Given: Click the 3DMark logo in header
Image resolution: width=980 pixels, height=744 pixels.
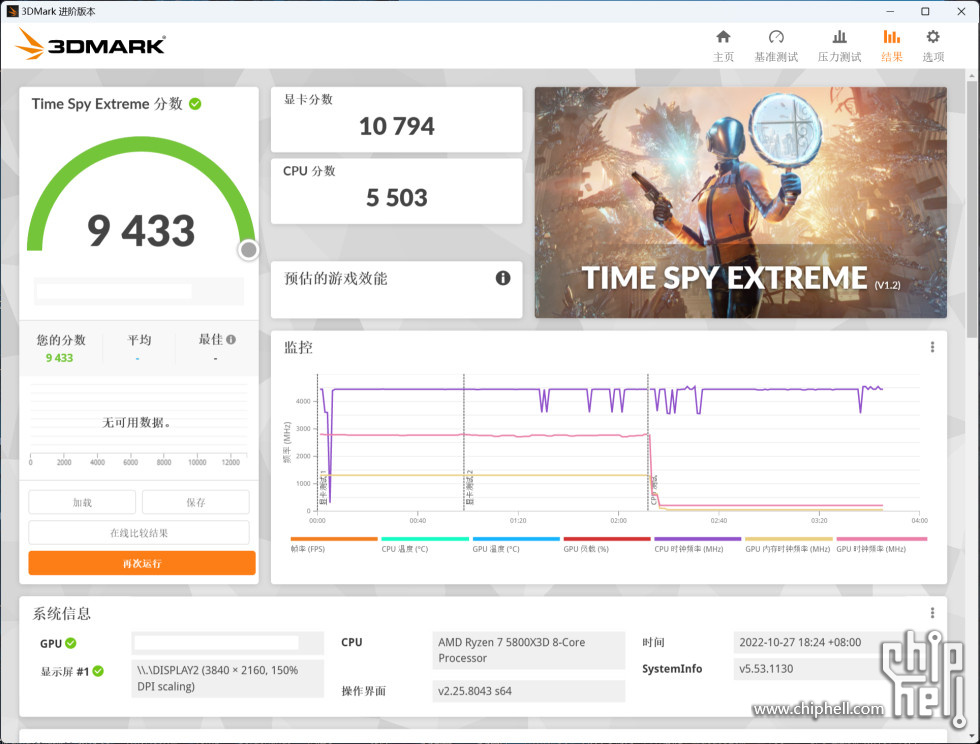Looking at the screenshot, I should click(x=91, y=44).
